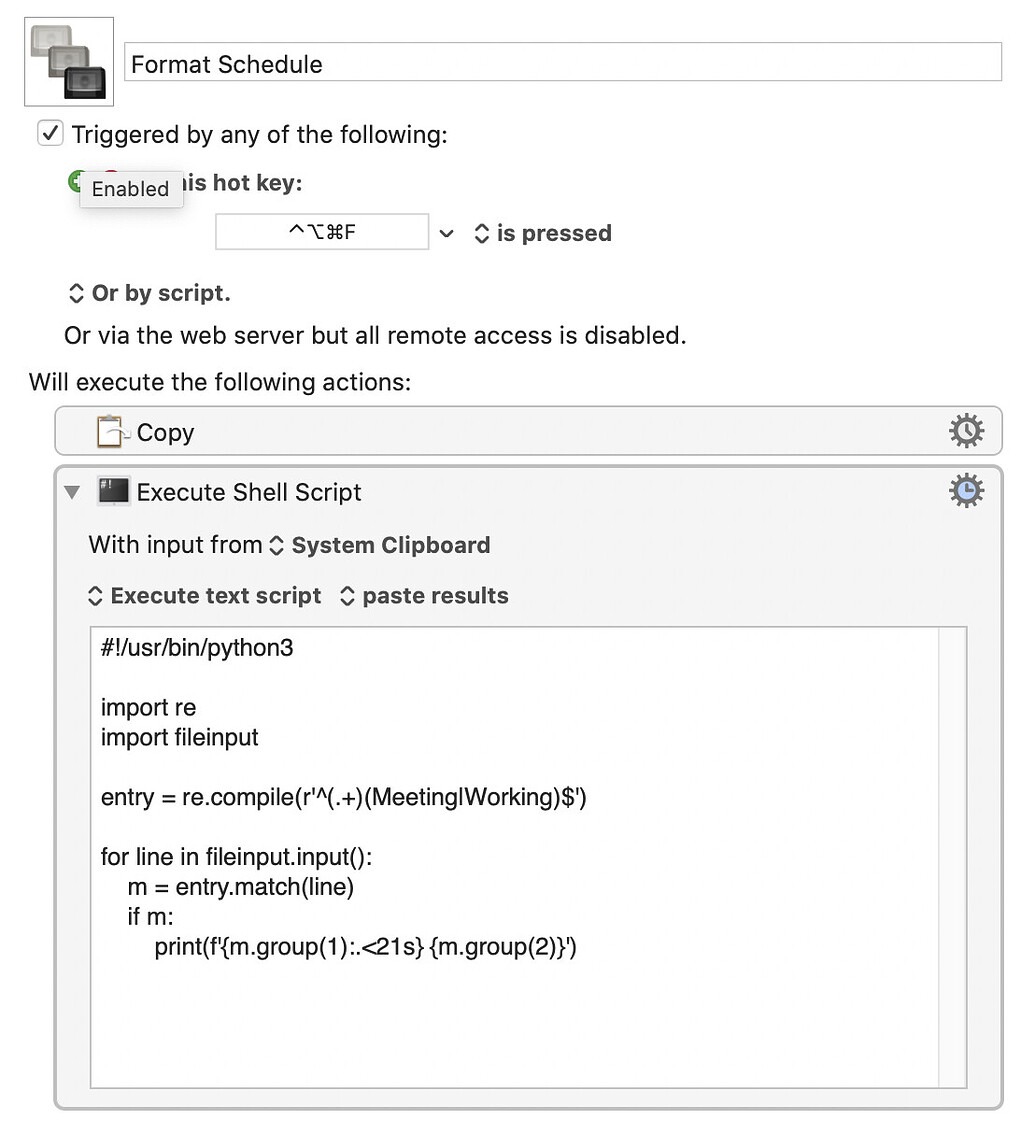
Task: Change the is pressed trigger option
Action: point(543,233)
